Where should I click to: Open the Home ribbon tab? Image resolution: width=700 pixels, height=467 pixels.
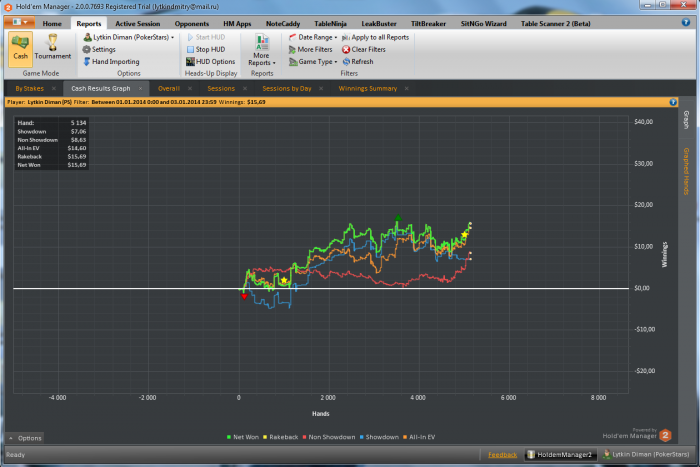52,24
